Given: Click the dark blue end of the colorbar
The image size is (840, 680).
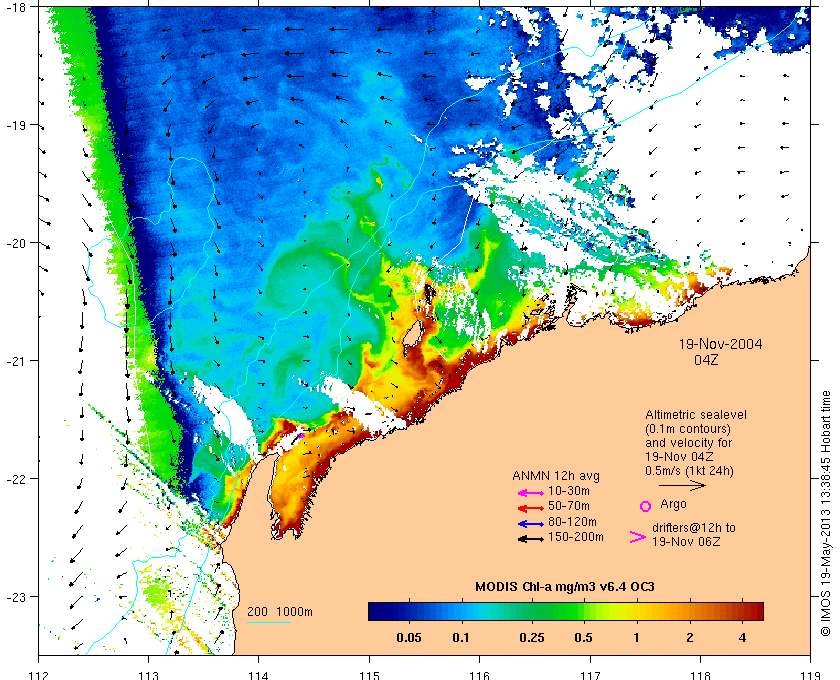Looking at the screenshot, I should [378, 611].
